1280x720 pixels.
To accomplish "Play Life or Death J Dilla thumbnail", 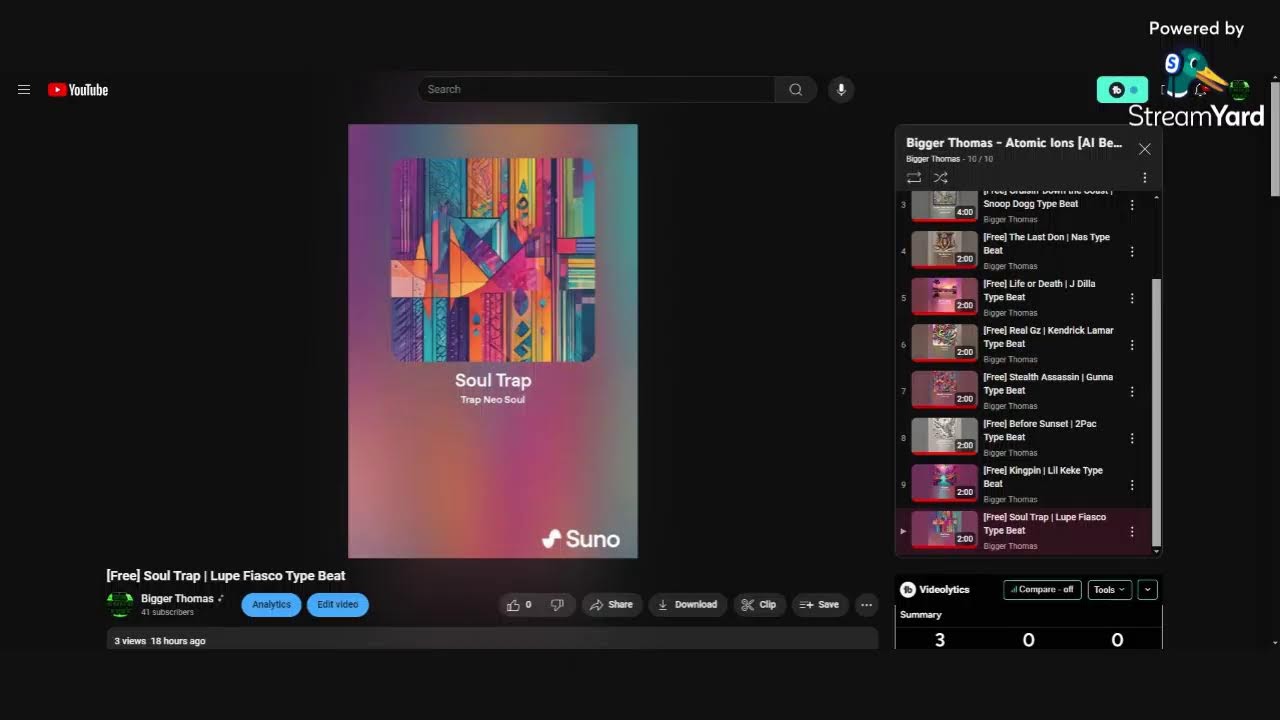I will click(944, 296).
